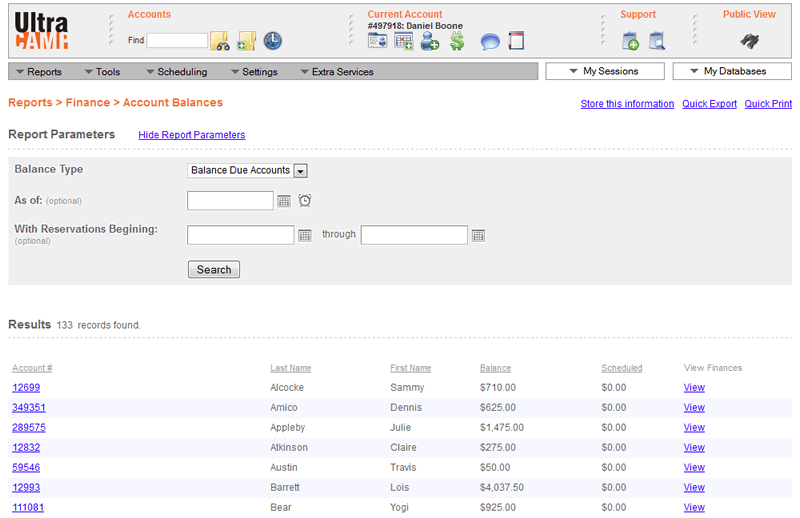Click the blue speech bubble icon
The width and height of the screenshot is (800, 518).
pyautogui.click(x=489, y=41)
